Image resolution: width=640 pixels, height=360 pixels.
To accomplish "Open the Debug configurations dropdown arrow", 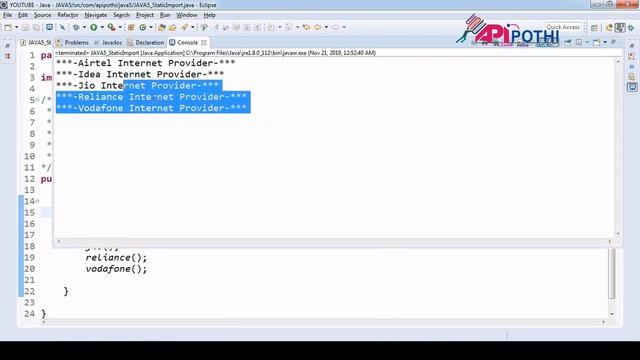I will [84, 27].
